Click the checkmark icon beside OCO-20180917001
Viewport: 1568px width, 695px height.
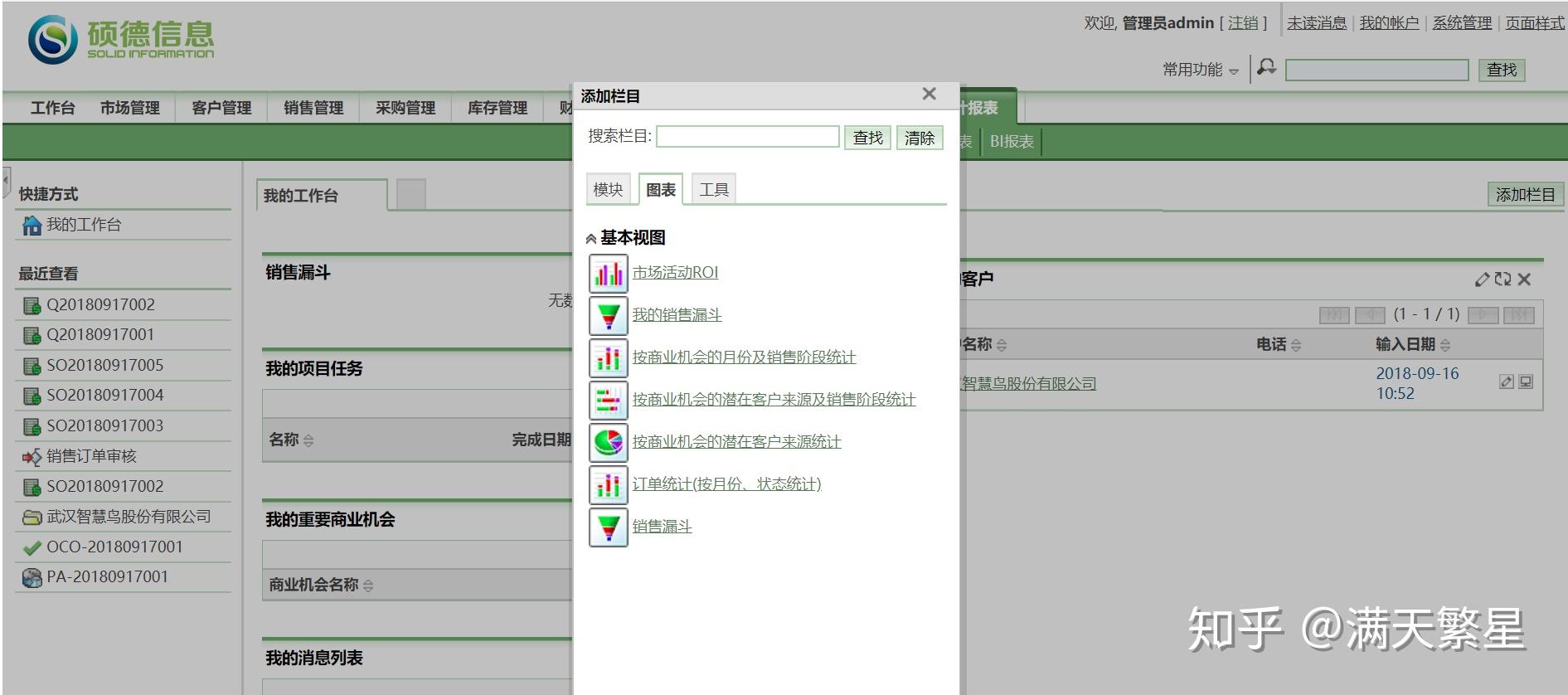coord(32,548)
